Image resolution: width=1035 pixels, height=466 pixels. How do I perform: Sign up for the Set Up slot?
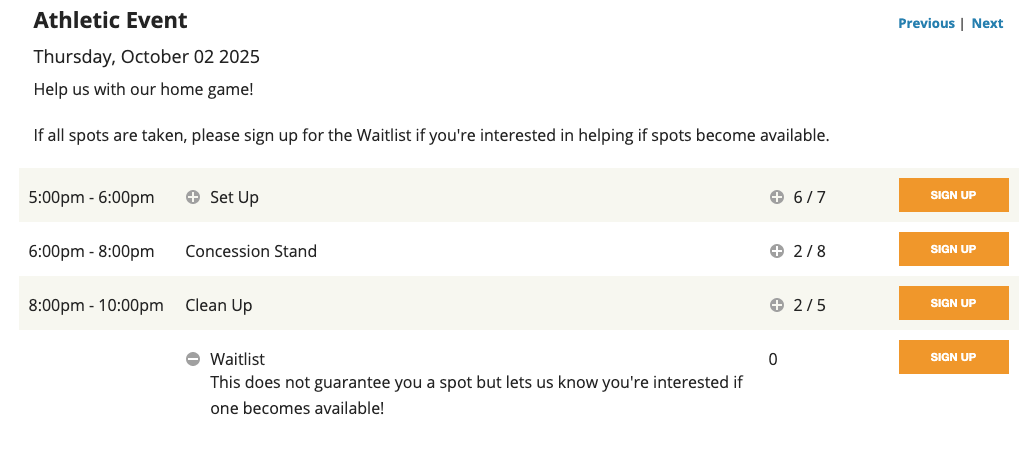coord(953,195)
